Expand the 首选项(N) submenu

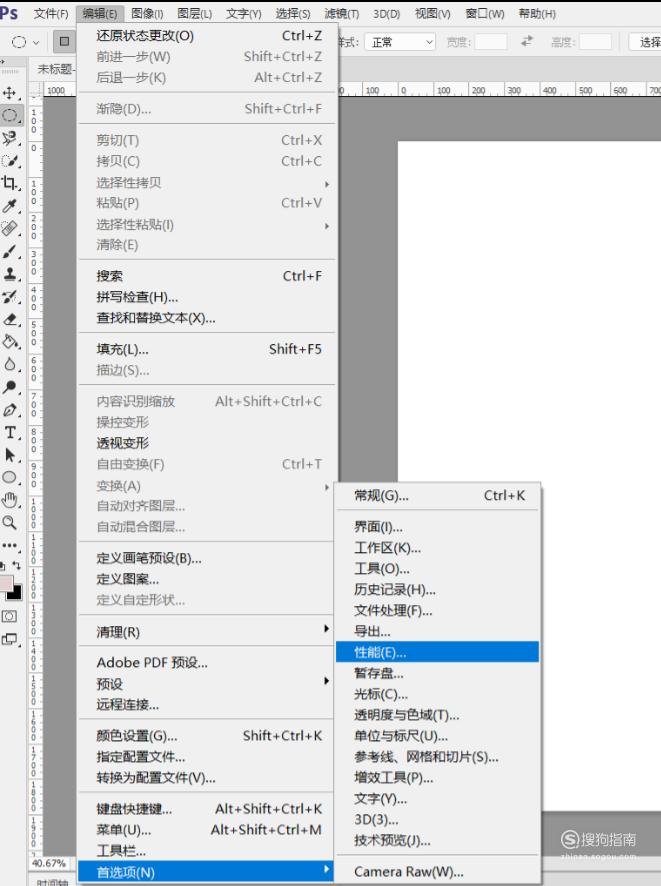tap(206, 871)
